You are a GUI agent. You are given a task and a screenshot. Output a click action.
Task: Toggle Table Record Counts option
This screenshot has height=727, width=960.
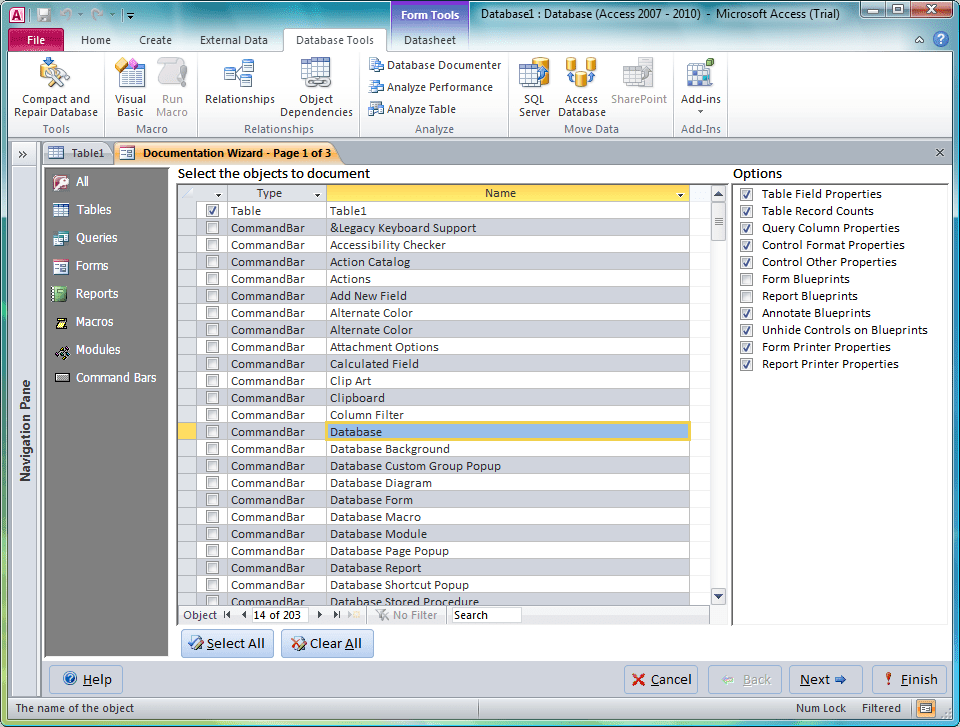(x=746, y=211)
